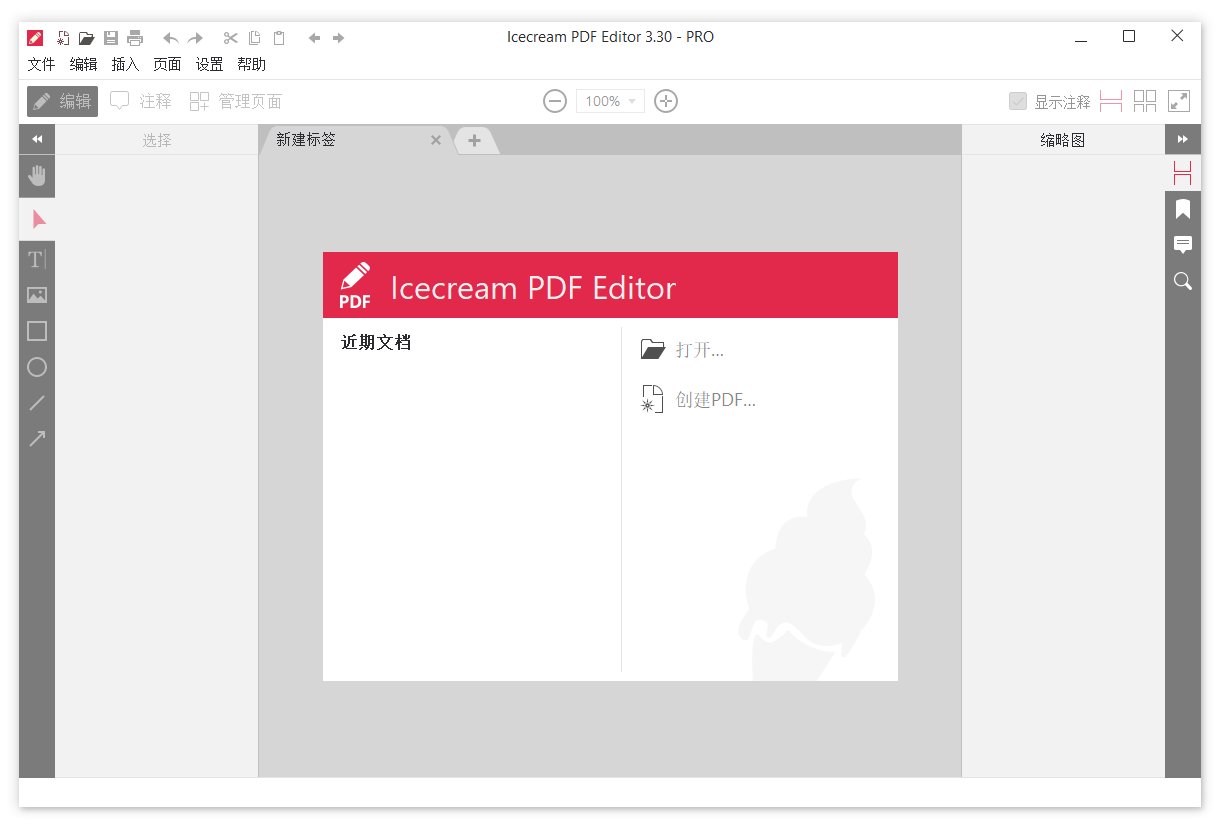Switch to 注释 annotation mode

[141, 101]
